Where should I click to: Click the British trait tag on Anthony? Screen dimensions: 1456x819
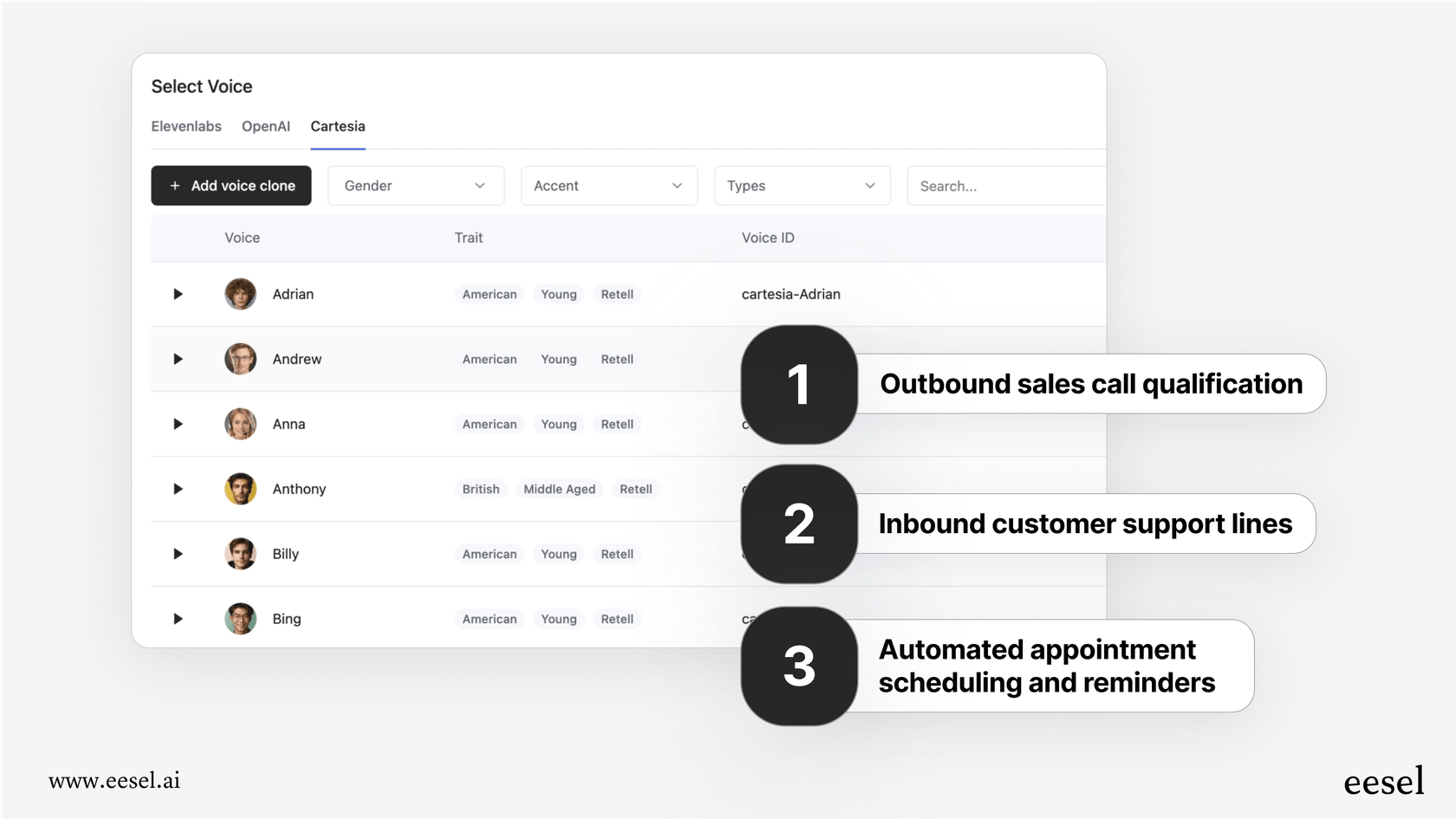coord(481,490)
